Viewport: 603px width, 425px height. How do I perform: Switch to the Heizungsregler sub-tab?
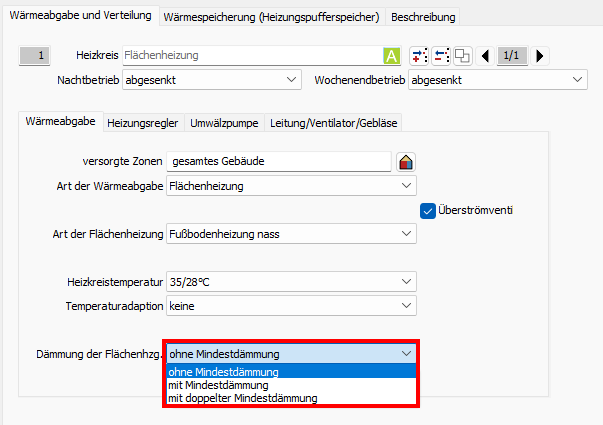[x=143, y=123]
